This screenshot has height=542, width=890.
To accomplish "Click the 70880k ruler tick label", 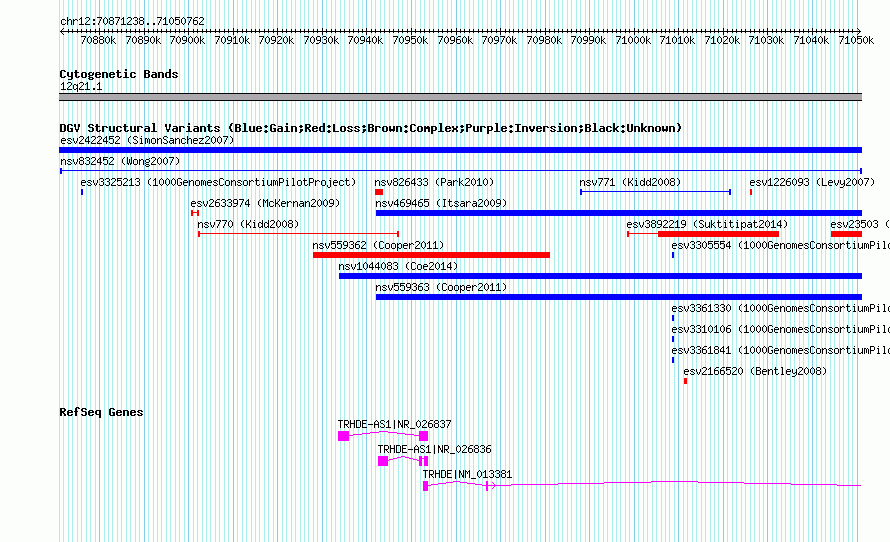I will click(98, 40).
